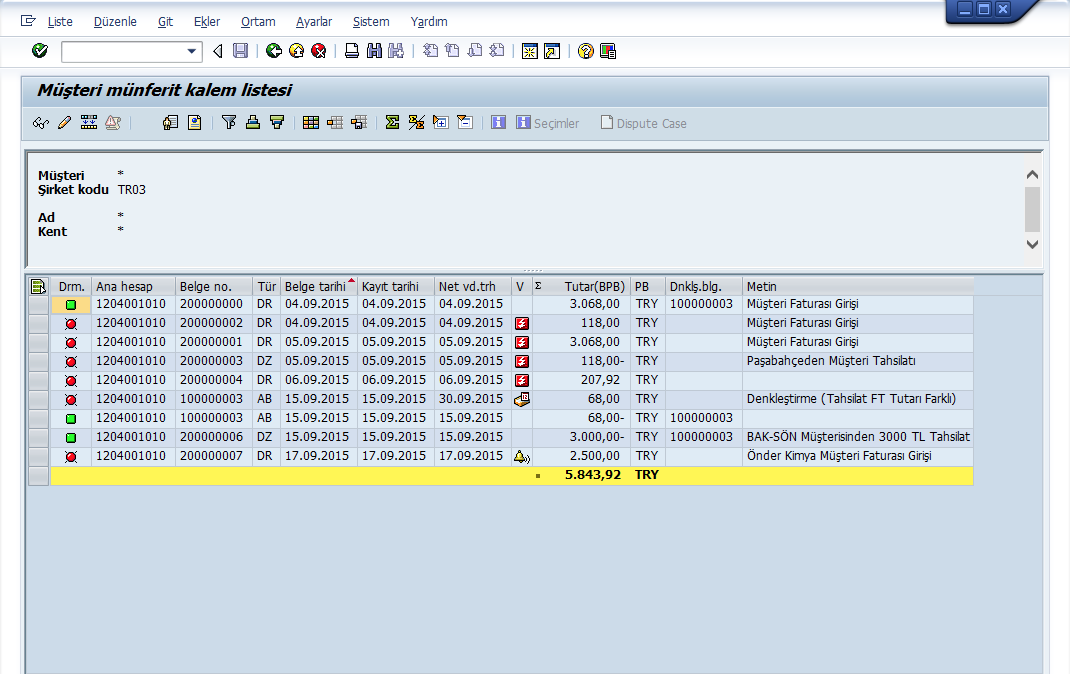Click the Change Document pencil icon
Image resolution: width=1070 pixels, height=674 pixels.
(x=64, y=123)
